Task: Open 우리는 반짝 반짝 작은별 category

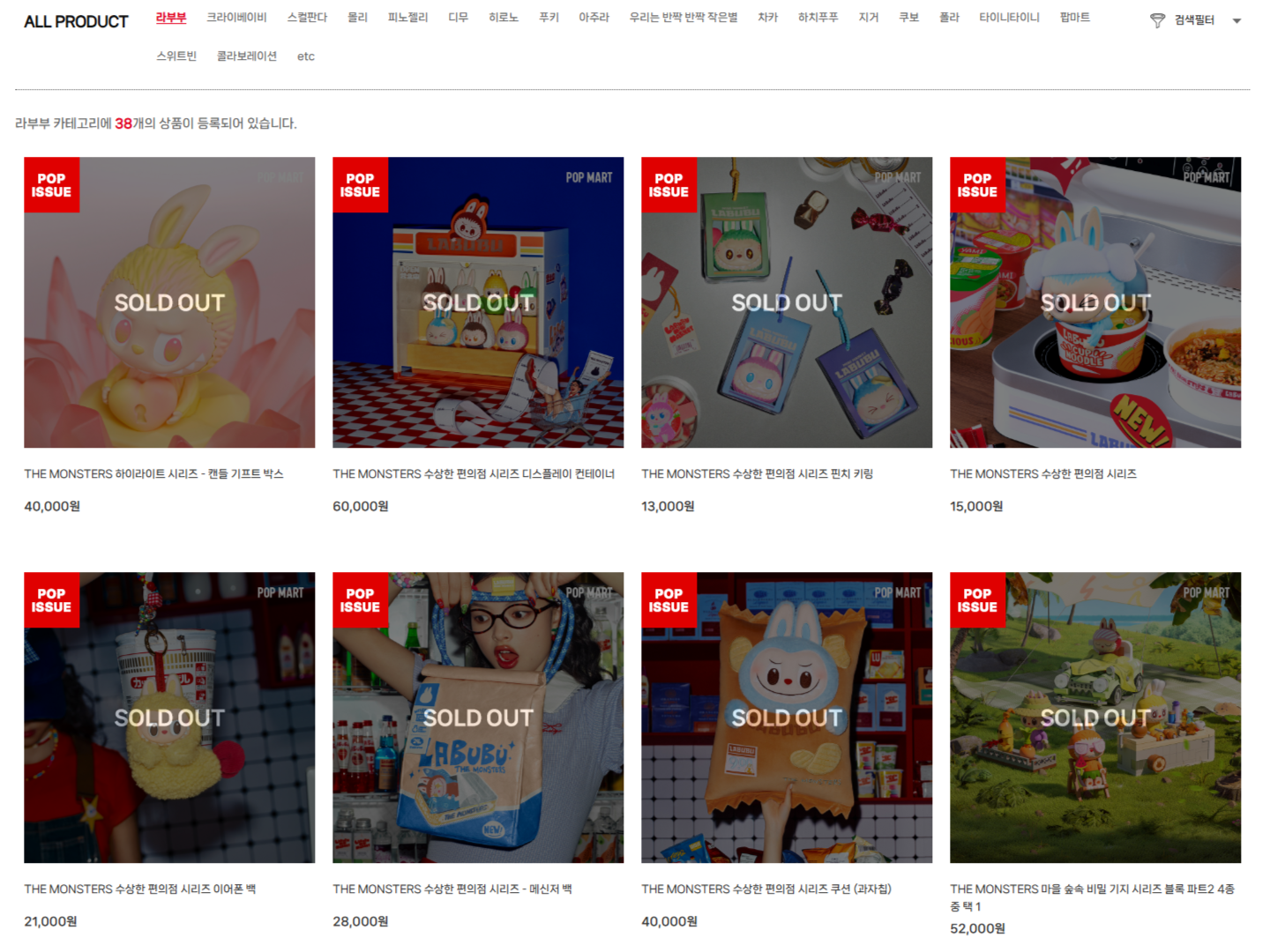Action: 684,18
